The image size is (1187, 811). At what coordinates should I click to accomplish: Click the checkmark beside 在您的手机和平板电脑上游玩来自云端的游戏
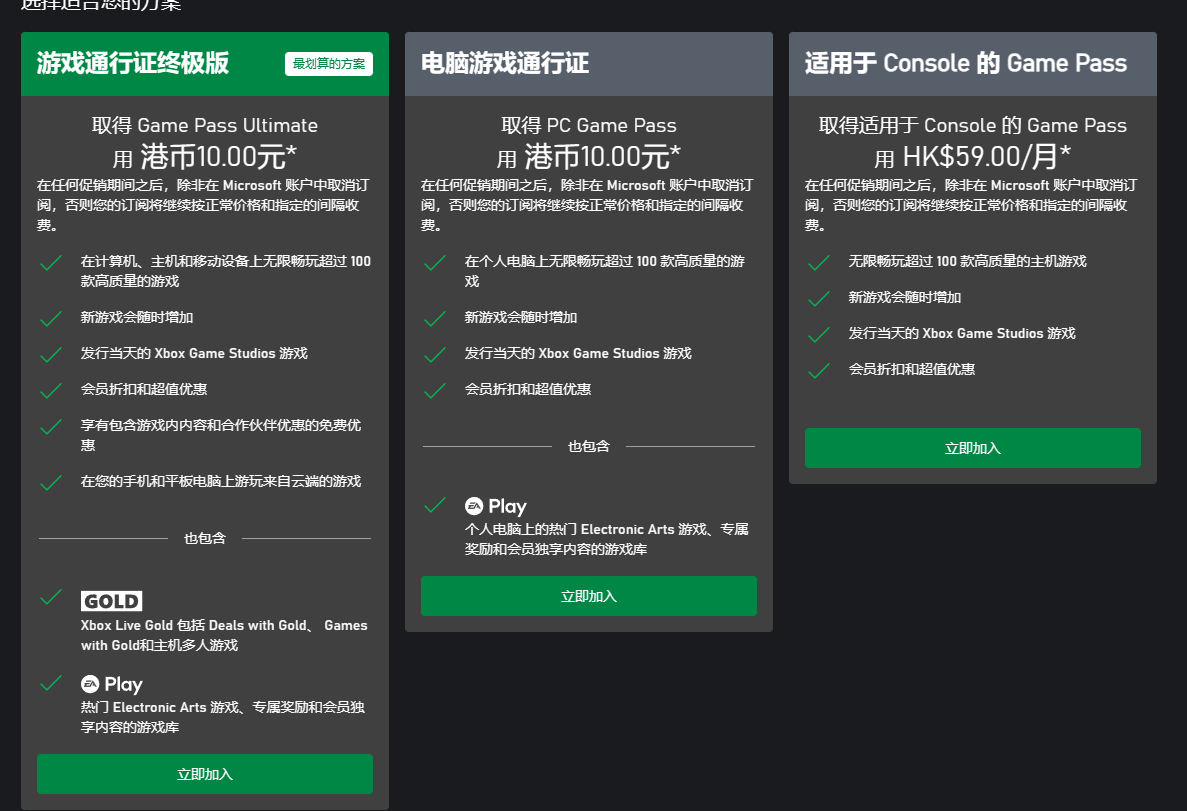(x=51, y=483)
